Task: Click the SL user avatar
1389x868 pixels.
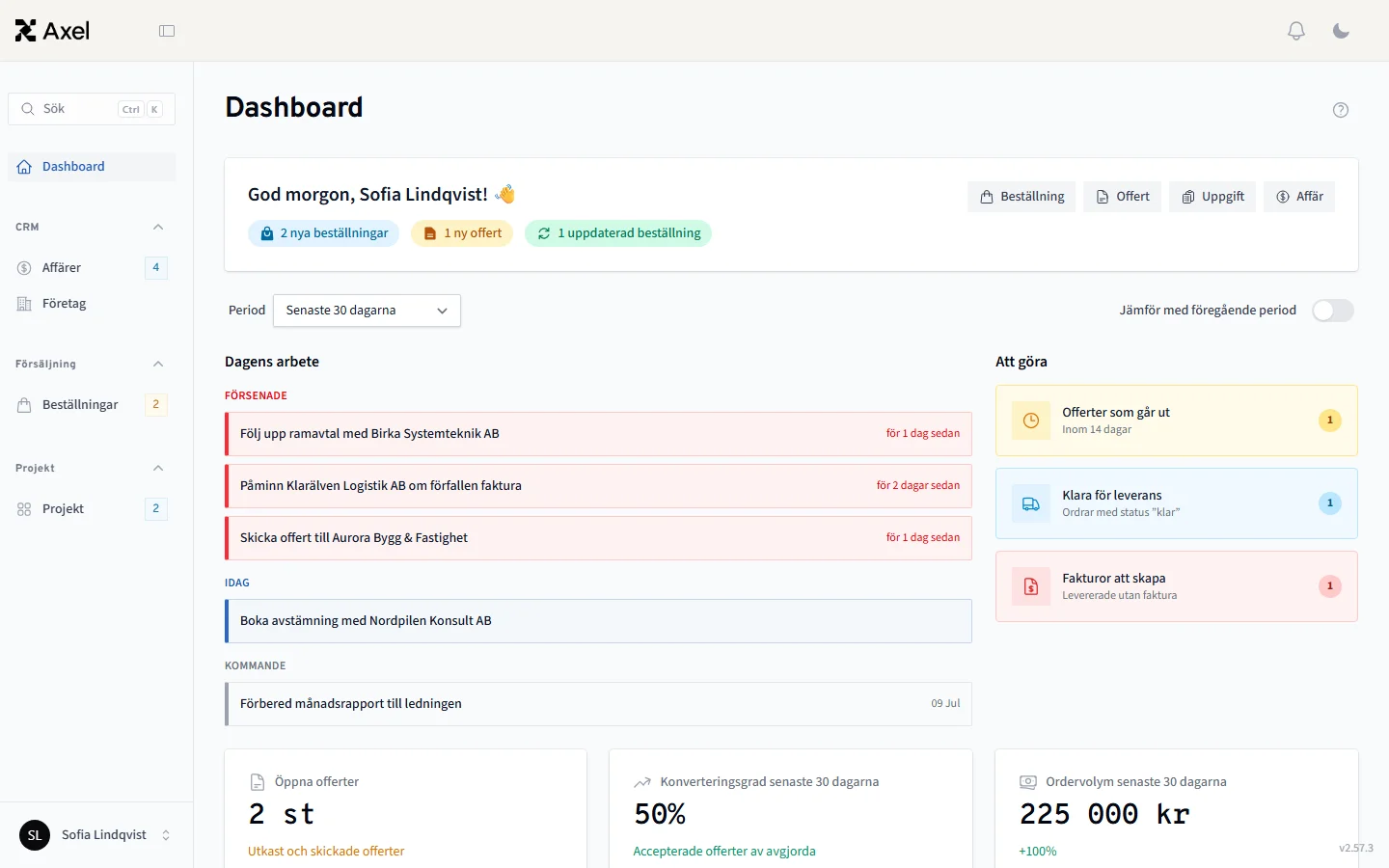Action: click(35, 835)
